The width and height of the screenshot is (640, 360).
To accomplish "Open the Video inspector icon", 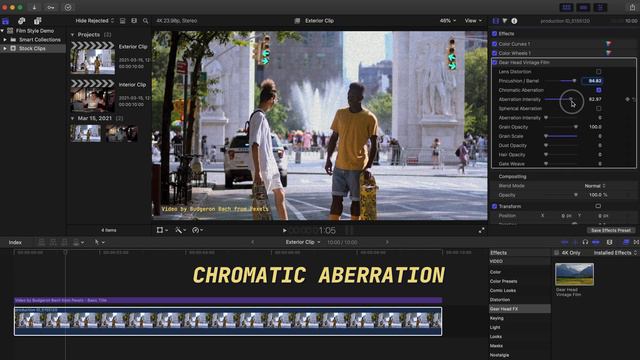I will coord(496,21).
